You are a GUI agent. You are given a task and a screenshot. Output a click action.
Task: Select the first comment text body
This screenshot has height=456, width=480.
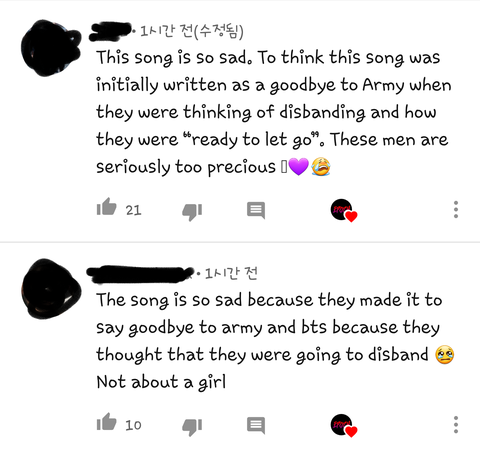click(x=273, y=112)
